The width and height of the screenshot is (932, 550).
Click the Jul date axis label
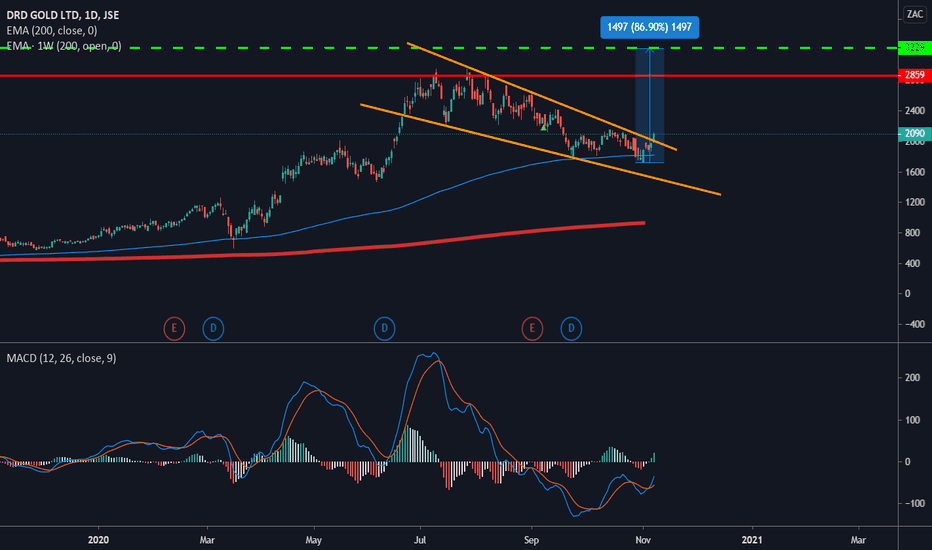[420, 540]
